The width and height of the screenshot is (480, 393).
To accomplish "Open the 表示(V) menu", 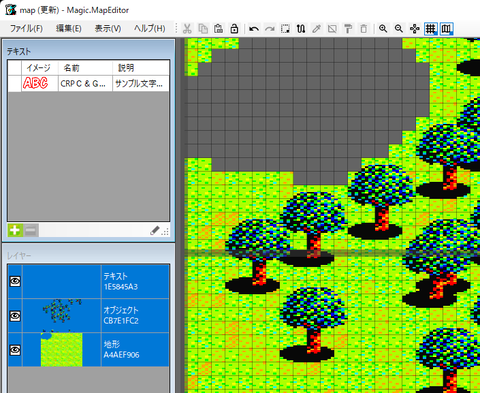I will (x=108, y=29).
